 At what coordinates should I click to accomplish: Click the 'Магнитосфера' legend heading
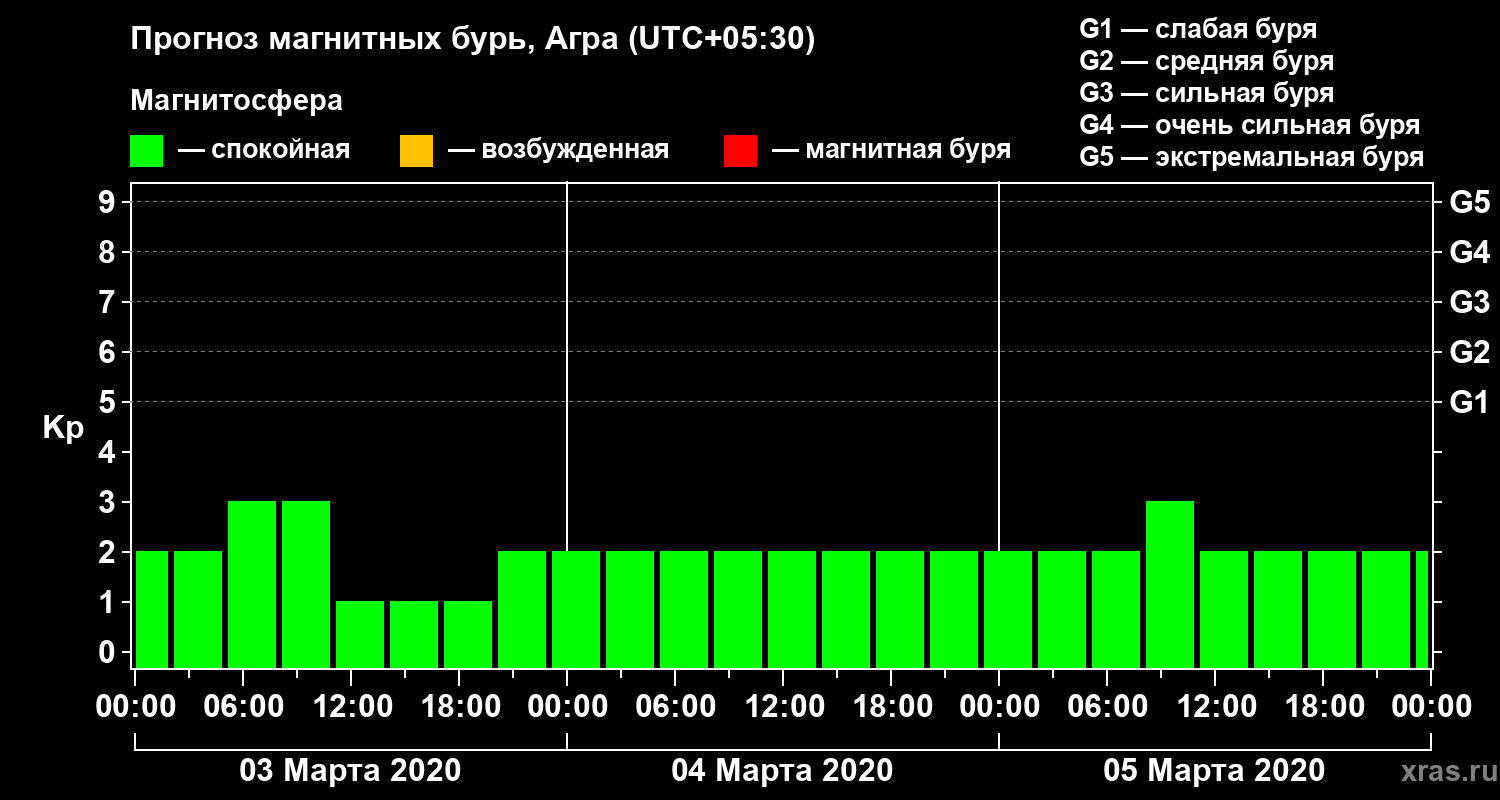tap(236, 101)
